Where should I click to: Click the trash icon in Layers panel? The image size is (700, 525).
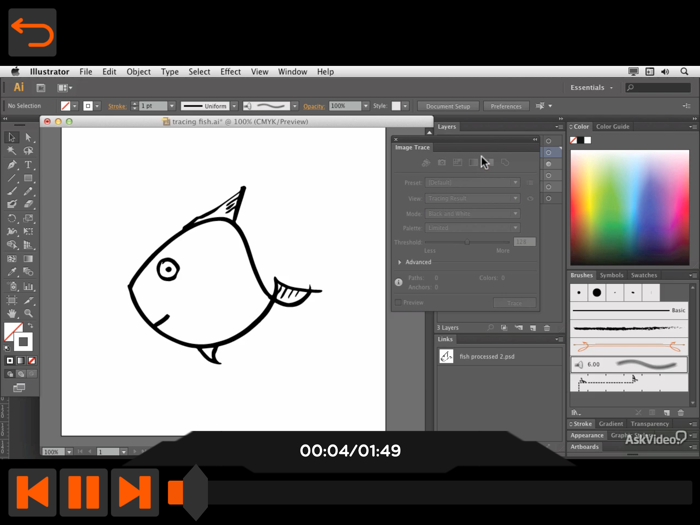pos(547,328)
